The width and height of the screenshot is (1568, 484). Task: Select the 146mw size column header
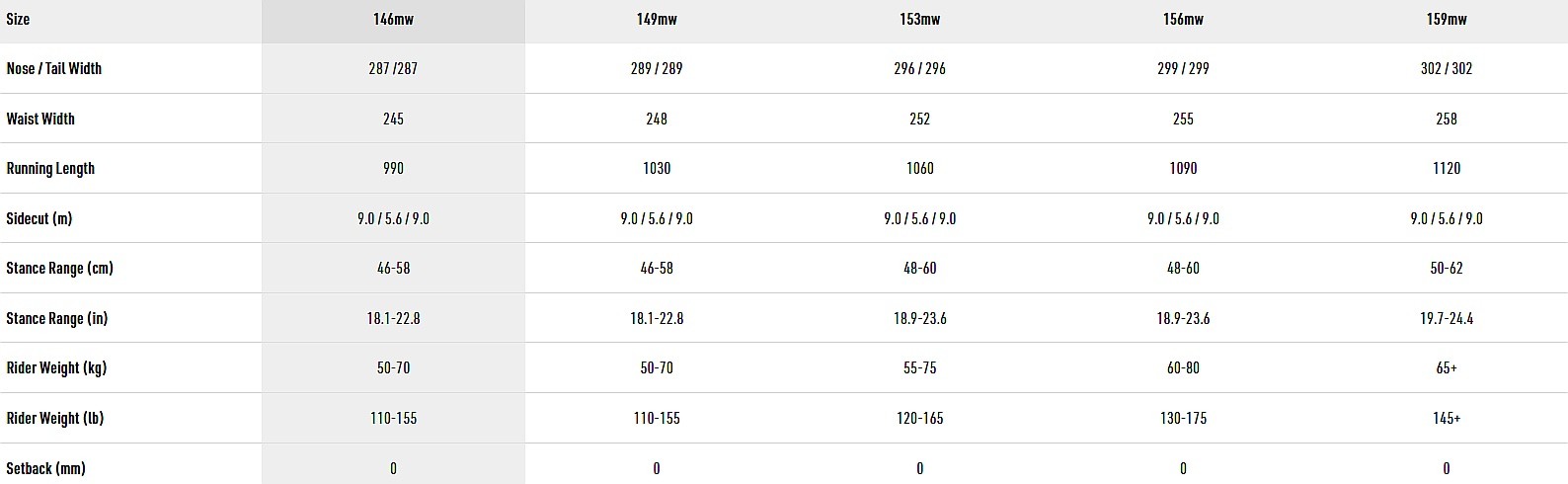click(393, 20)
